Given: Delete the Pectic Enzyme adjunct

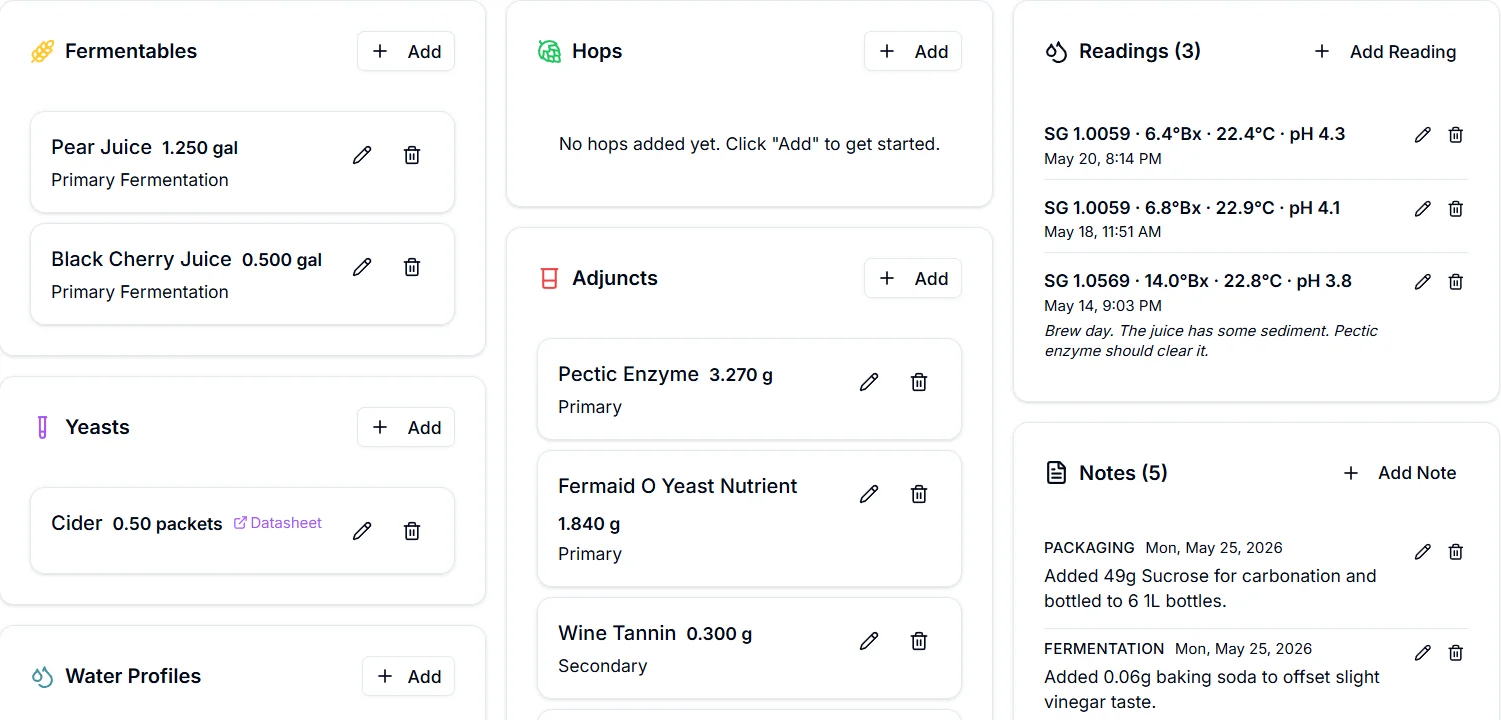Looking at the screenshot, I should 918,382.
